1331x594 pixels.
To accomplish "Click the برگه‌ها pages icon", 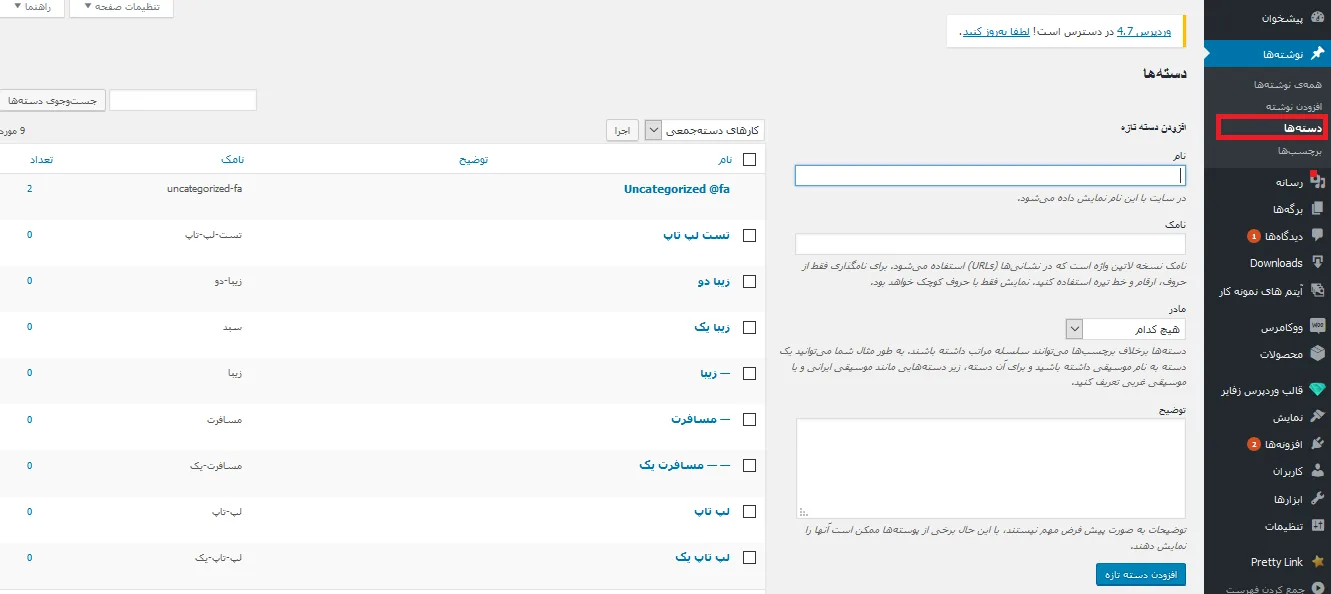I will 1317,209.
